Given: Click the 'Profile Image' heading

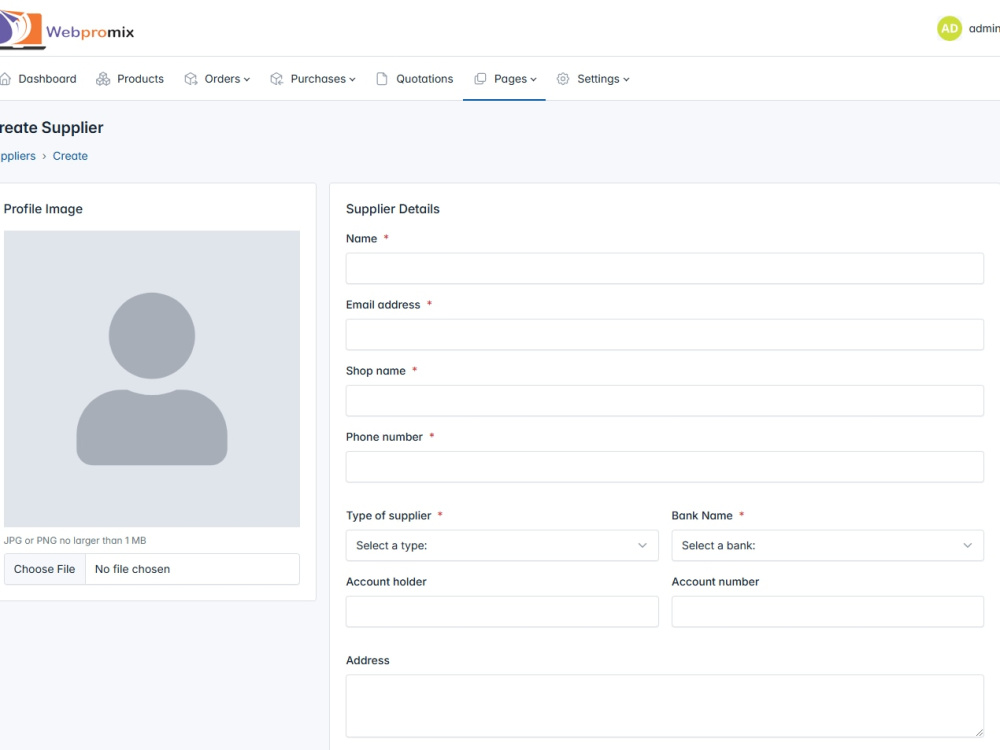Looking at the screenshot, I should (43, 209).
